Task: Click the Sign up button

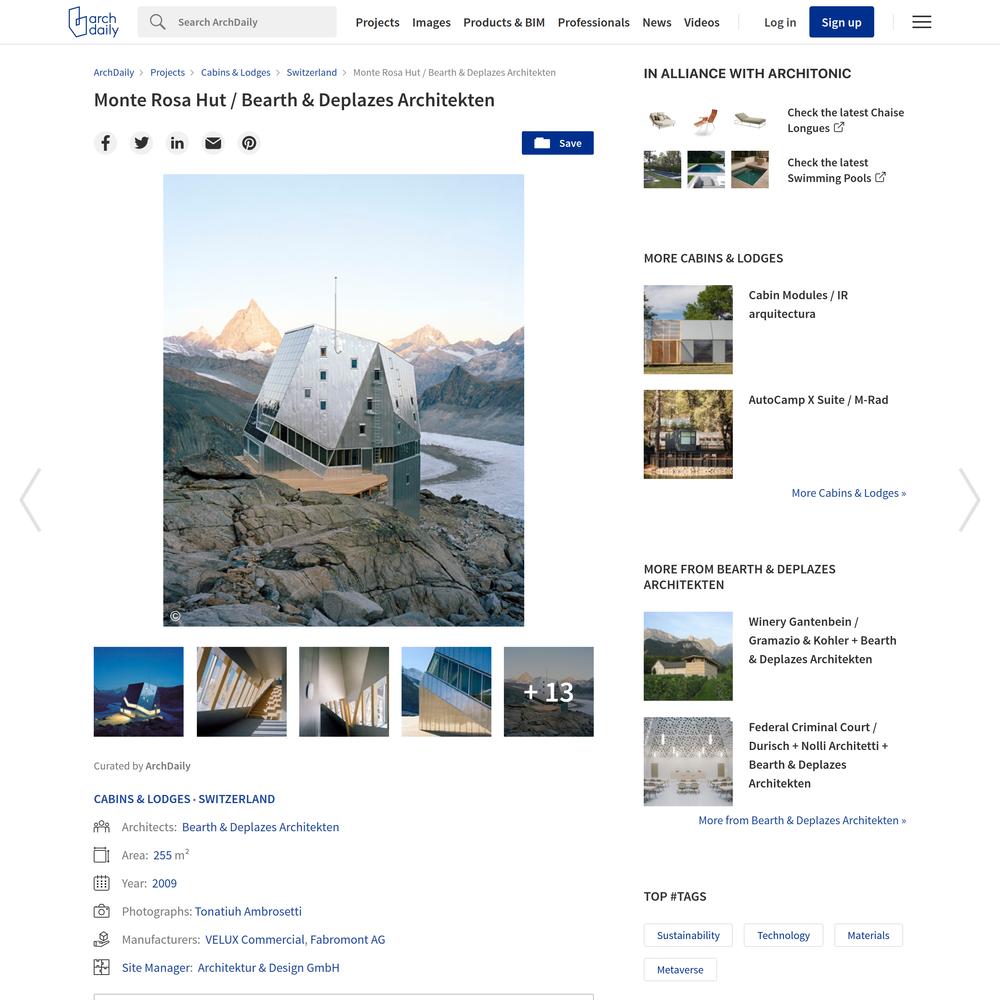Action: 841,22
